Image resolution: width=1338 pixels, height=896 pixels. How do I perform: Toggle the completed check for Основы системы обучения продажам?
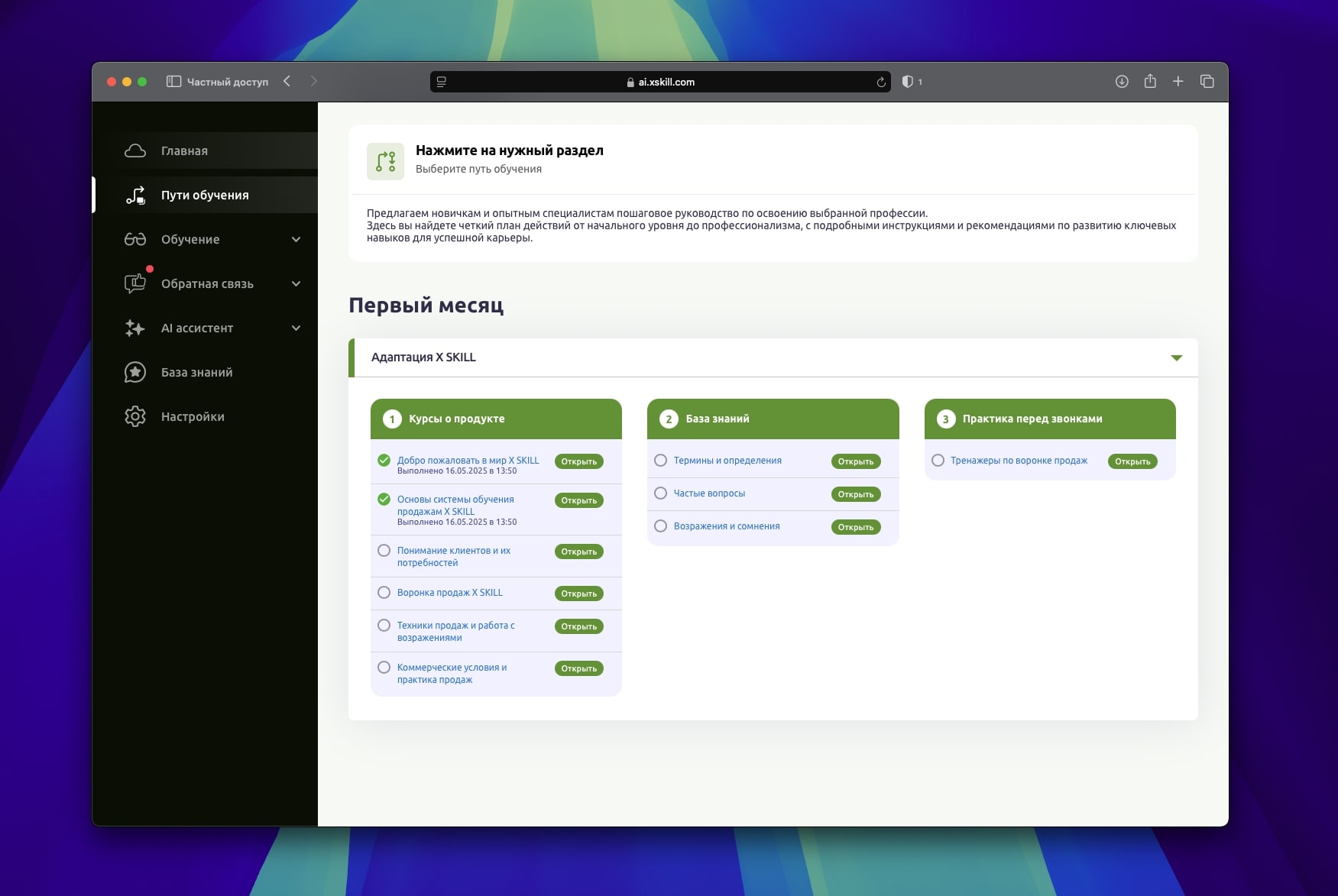tap(384, 499)
